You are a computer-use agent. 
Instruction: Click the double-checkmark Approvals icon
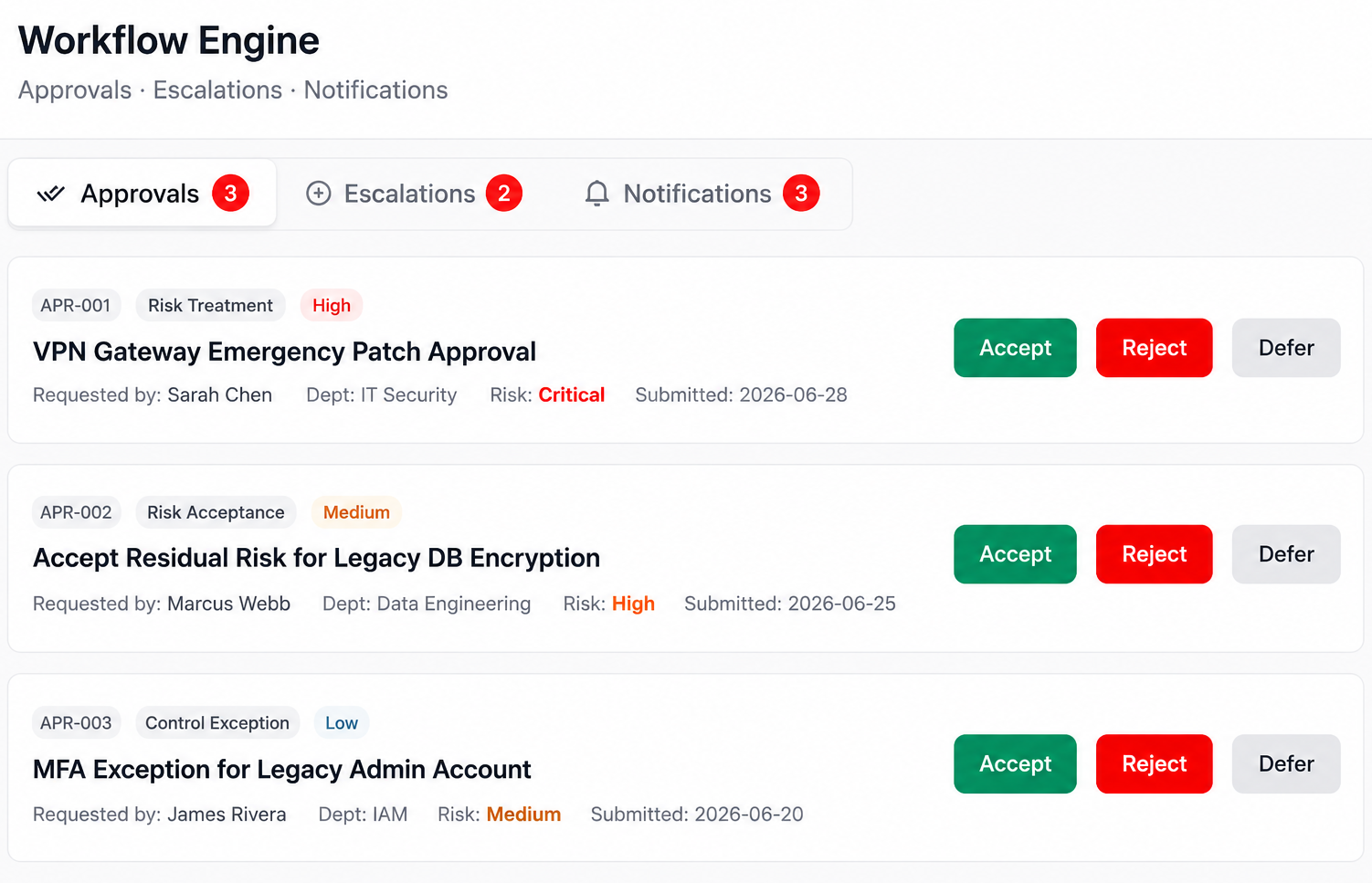[x=51, y=194]
